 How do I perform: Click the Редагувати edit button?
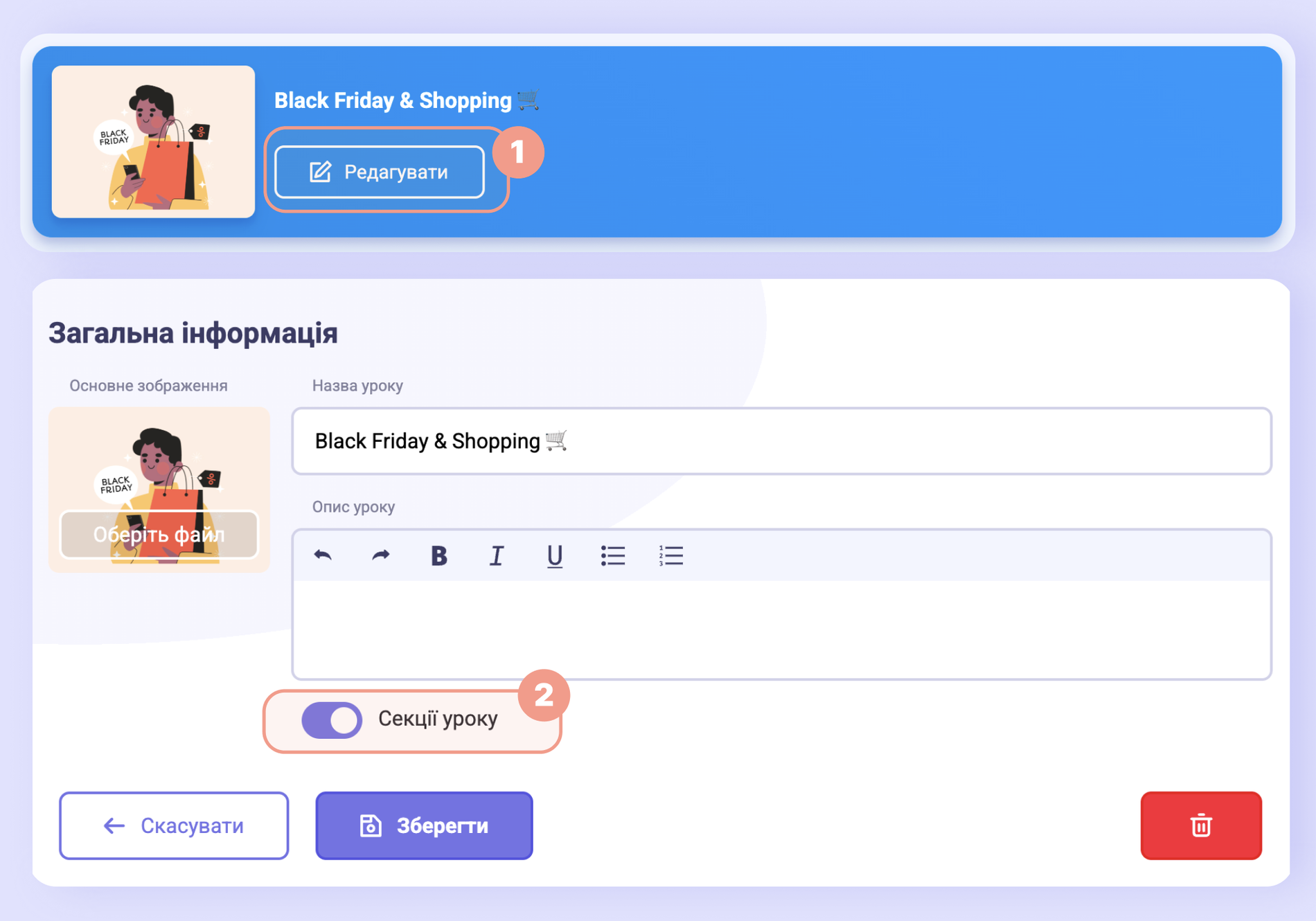tap(380, 172)
